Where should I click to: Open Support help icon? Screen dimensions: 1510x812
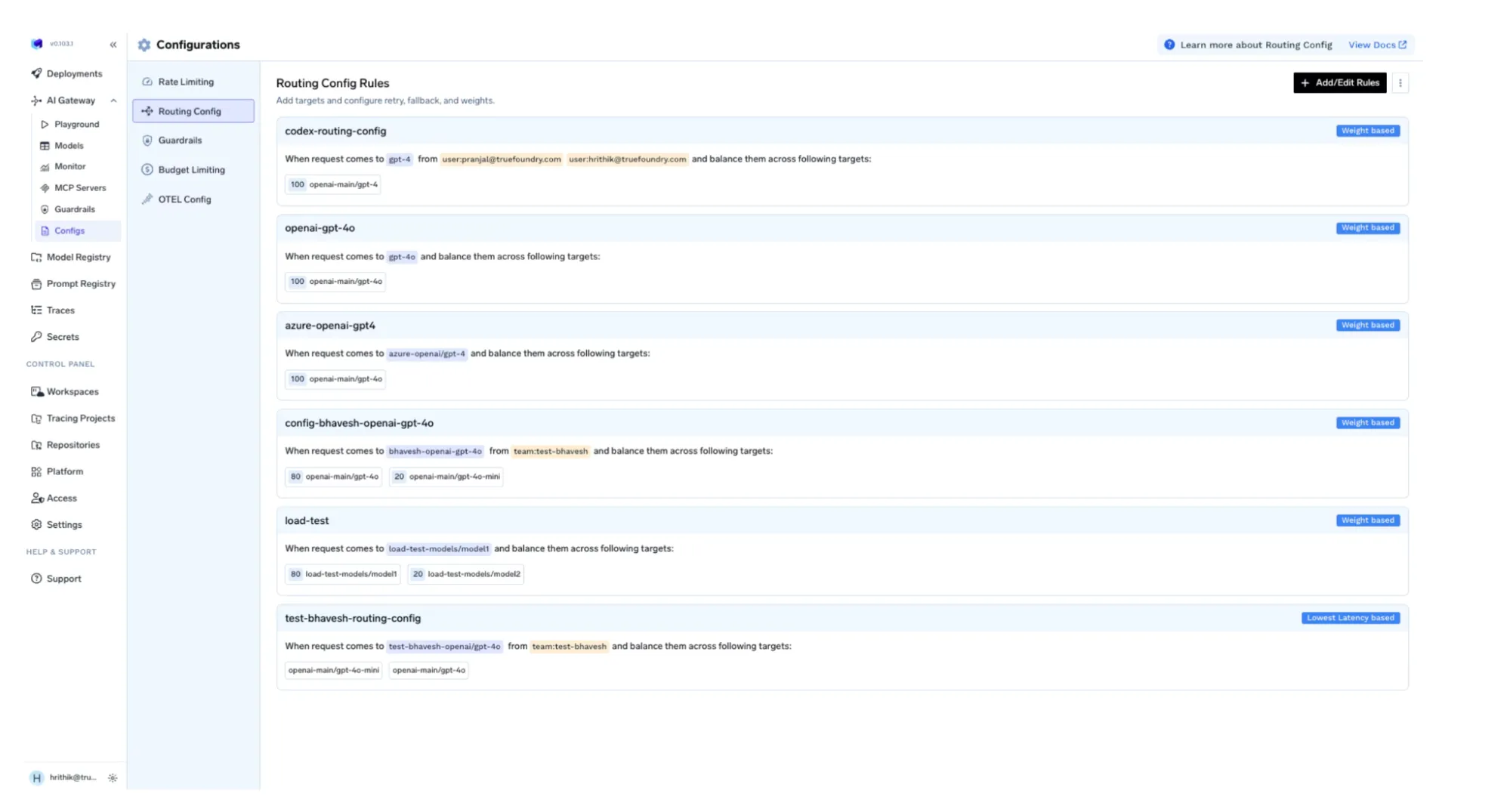pyautogui.click(x=36, y=579)
